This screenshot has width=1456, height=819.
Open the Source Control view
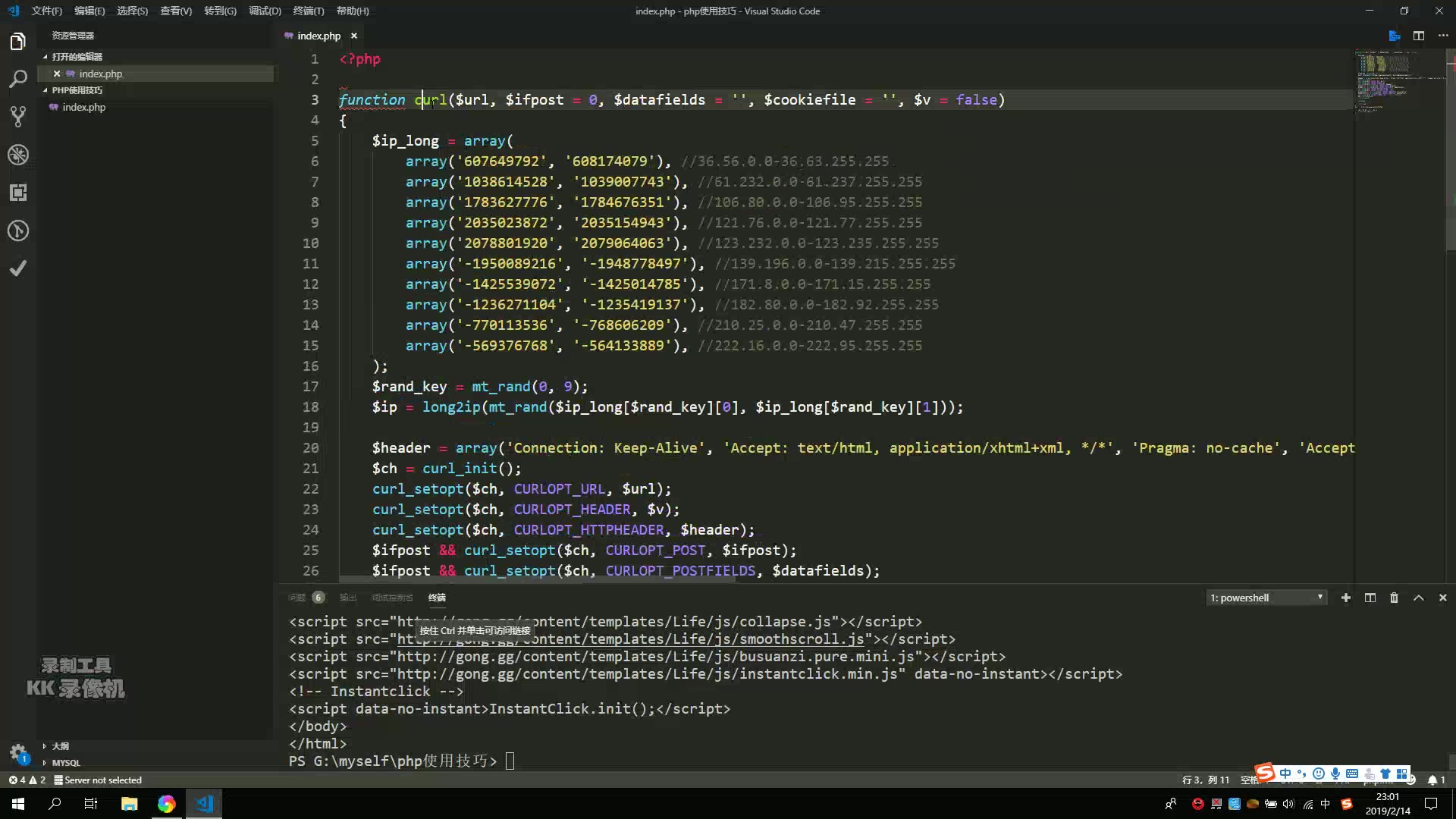[18, 117]
